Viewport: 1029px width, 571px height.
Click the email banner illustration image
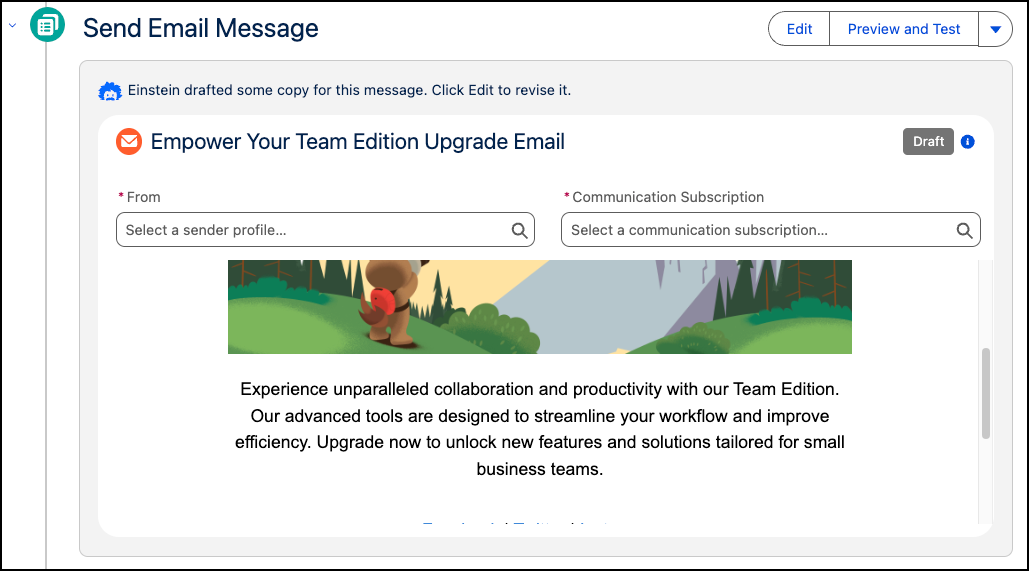pyautogui.click(x=539, y=306)
